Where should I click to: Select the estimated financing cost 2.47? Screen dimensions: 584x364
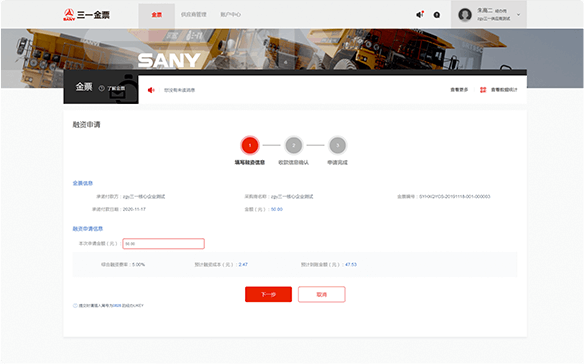click(243, 265)
